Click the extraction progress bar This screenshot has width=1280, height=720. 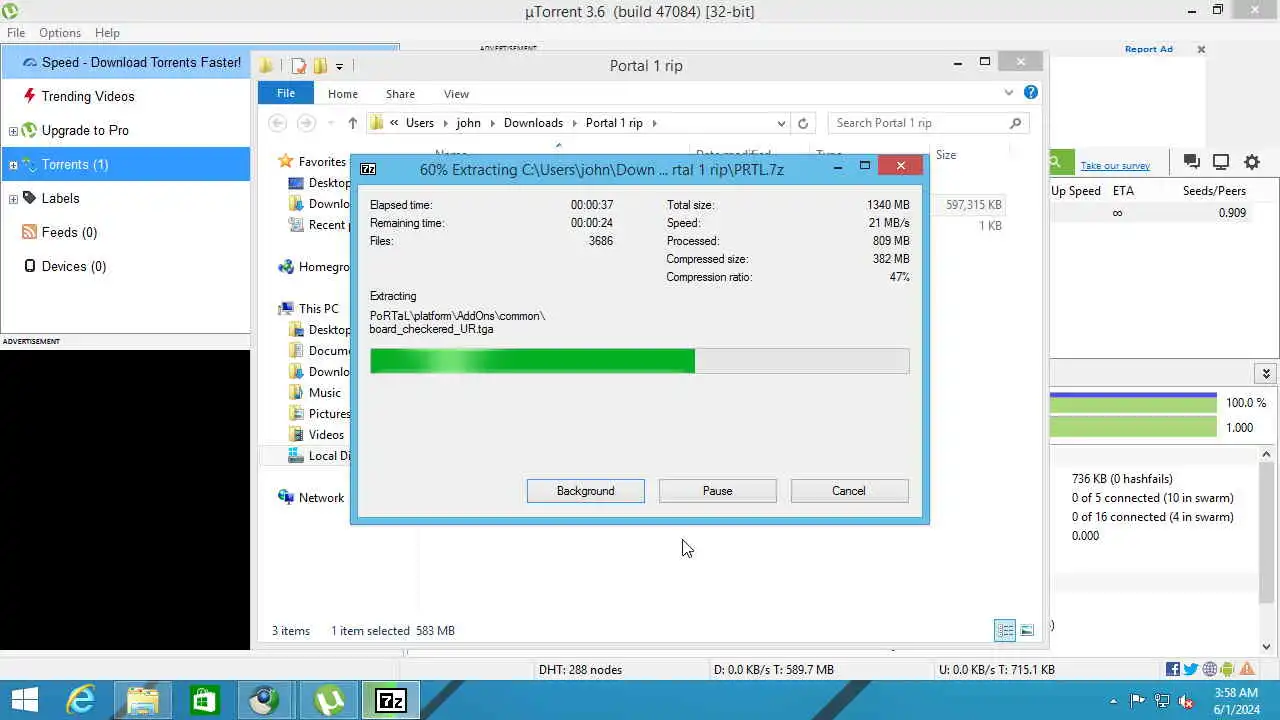(x=640, y=361)
